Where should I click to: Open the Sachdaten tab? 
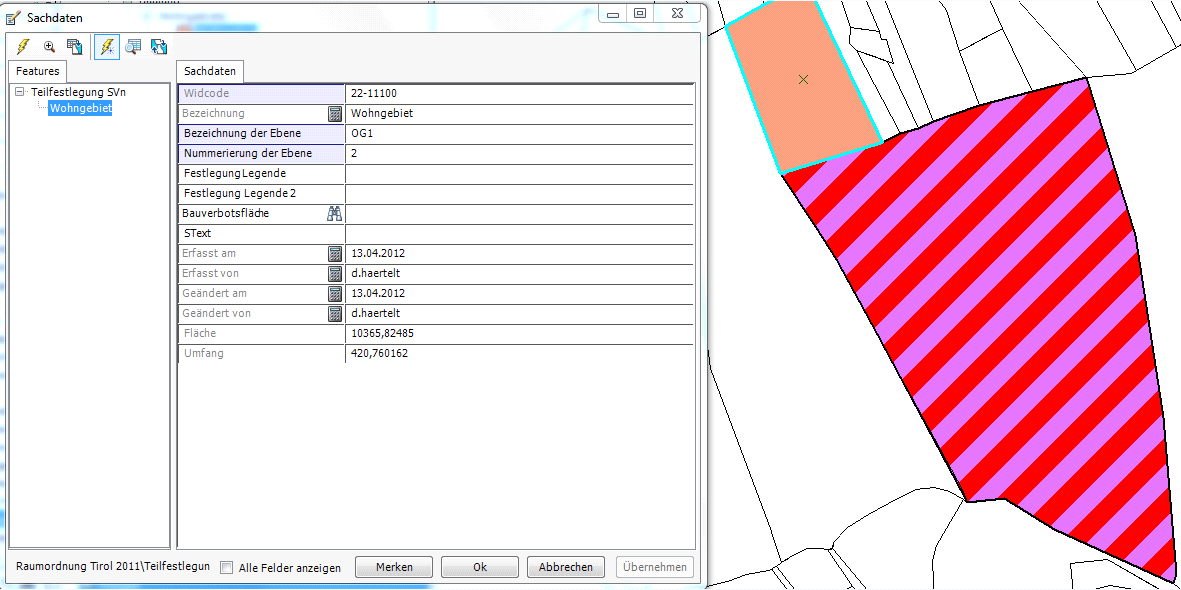coord(210,71)
